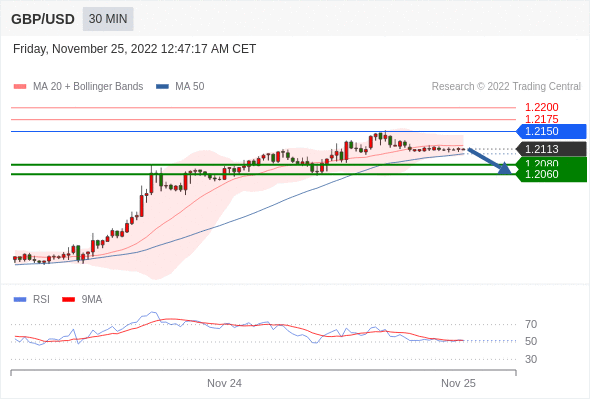The image size is (590, 400).
Task: Click the blue RSI legend color swatch
Action: click(x=20, y=300)
